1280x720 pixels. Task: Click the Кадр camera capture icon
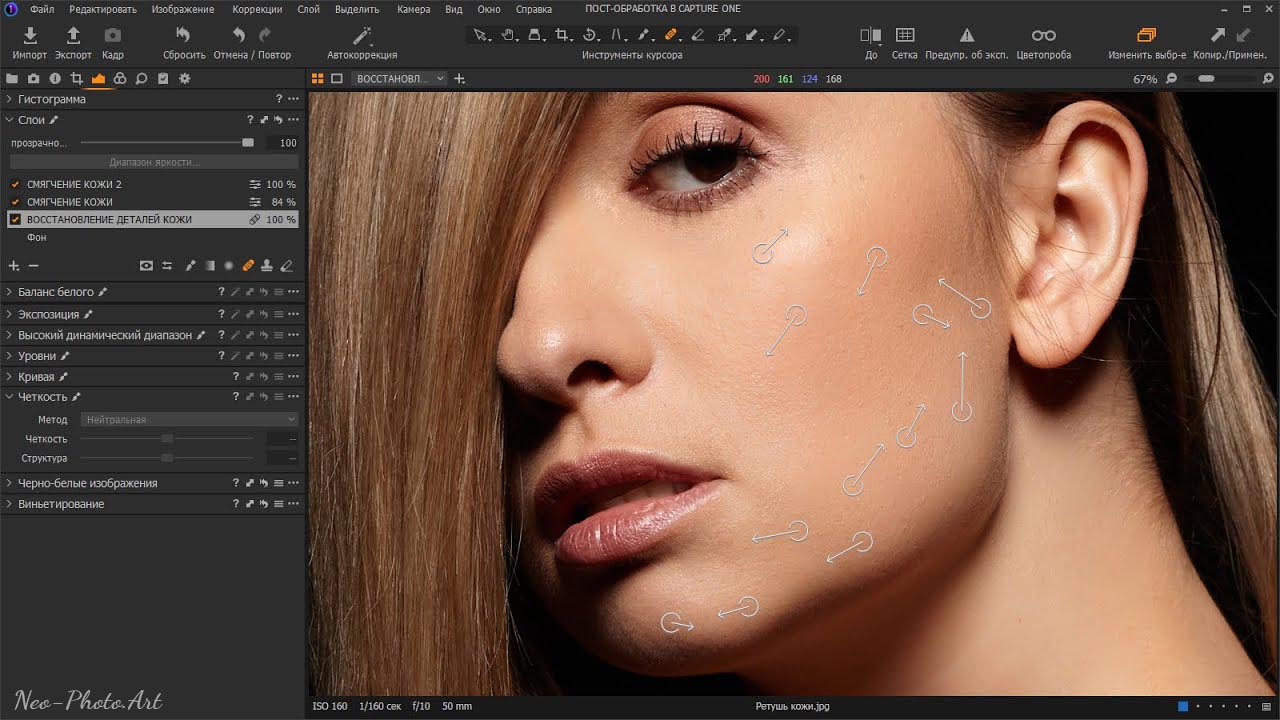point(113,36)
